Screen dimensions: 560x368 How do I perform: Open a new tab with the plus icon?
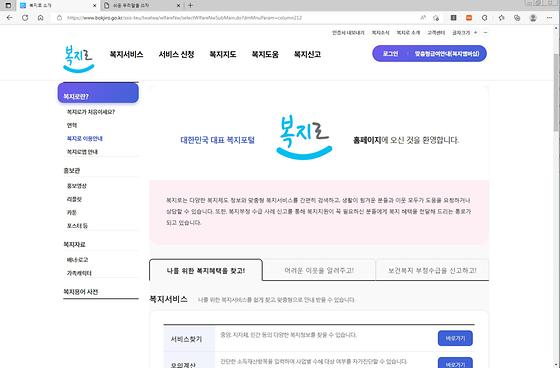click(x=190, y=5)
